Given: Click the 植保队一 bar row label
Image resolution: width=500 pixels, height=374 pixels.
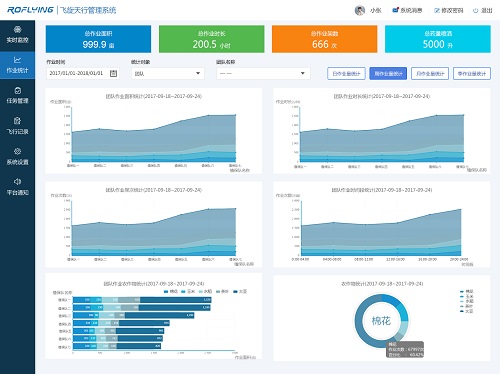Looking at the screenshot, I should point(64,300).
